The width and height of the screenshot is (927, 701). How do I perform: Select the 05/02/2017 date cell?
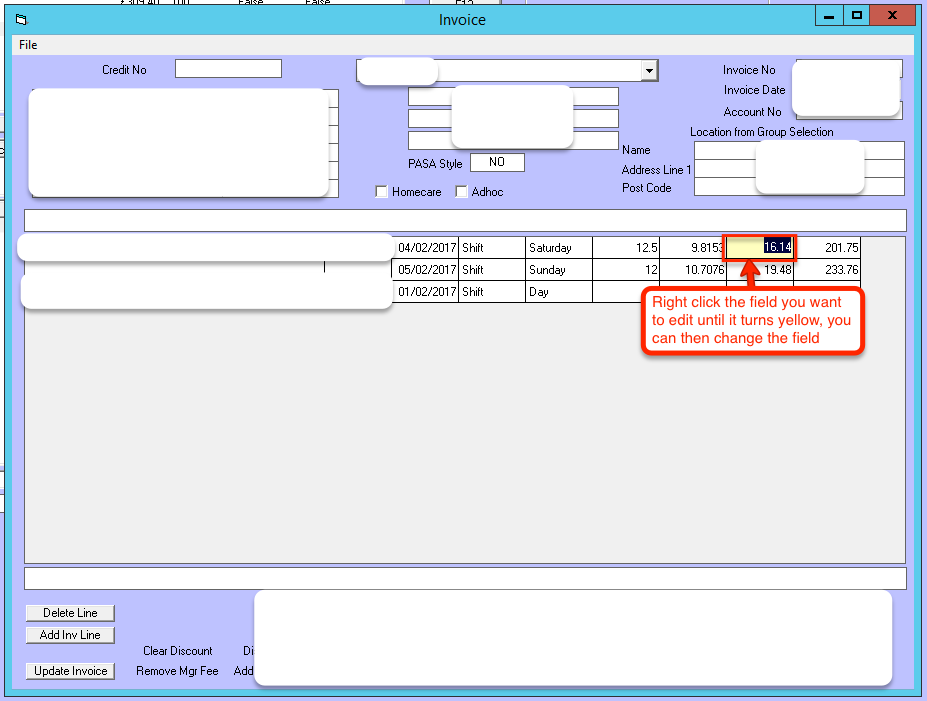pos(426,270)
